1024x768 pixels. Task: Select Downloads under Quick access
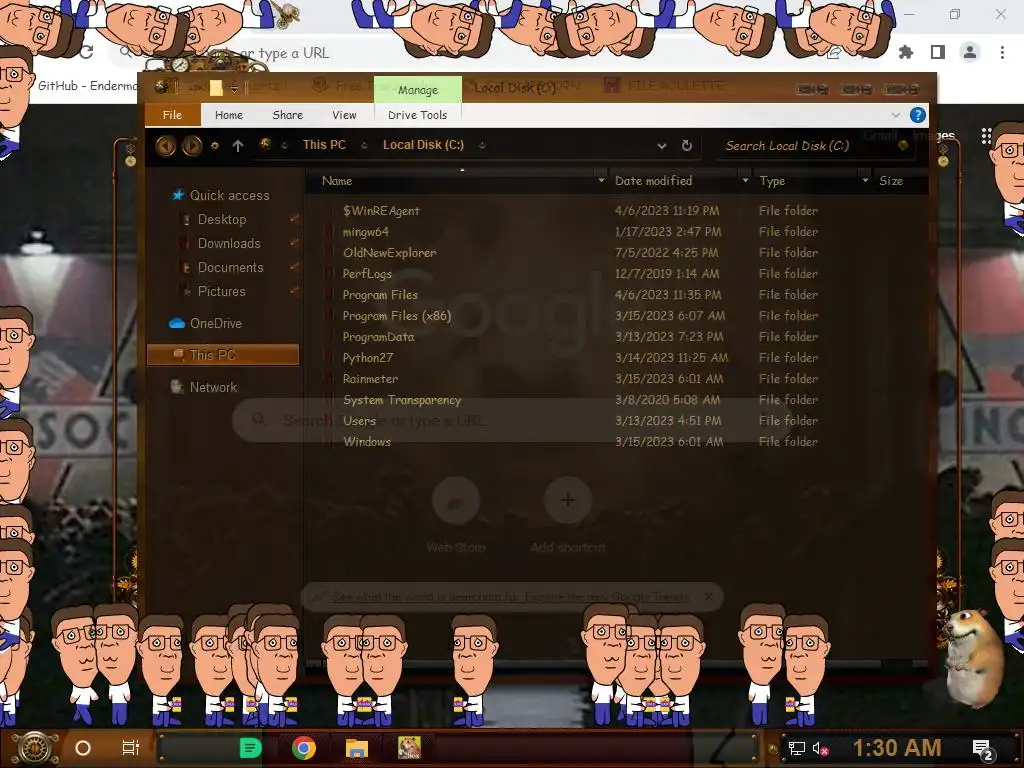coord(229,244)
